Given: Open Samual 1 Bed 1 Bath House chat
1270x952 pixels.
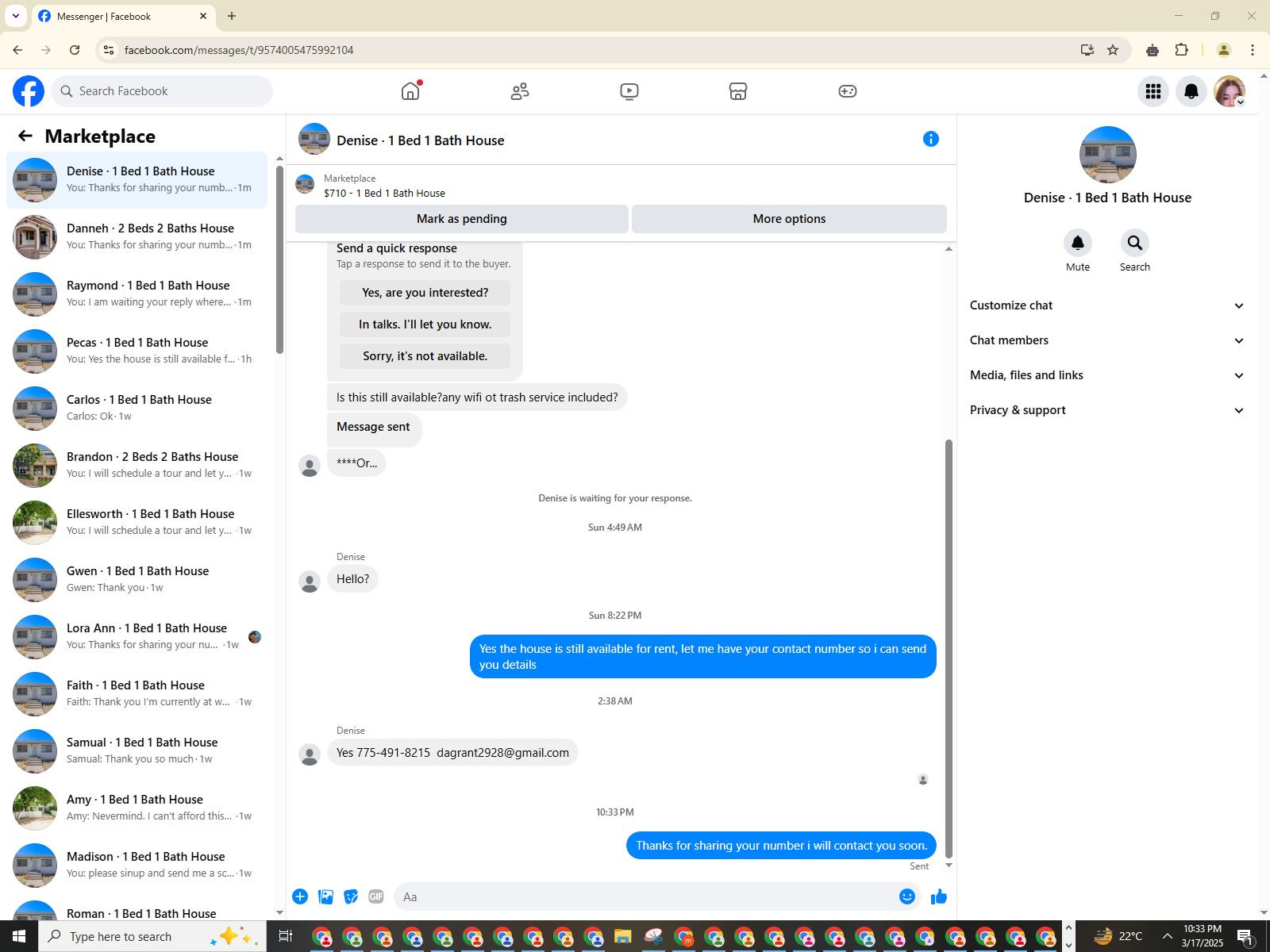Looking at the screenshot, I should pos(137,751).
